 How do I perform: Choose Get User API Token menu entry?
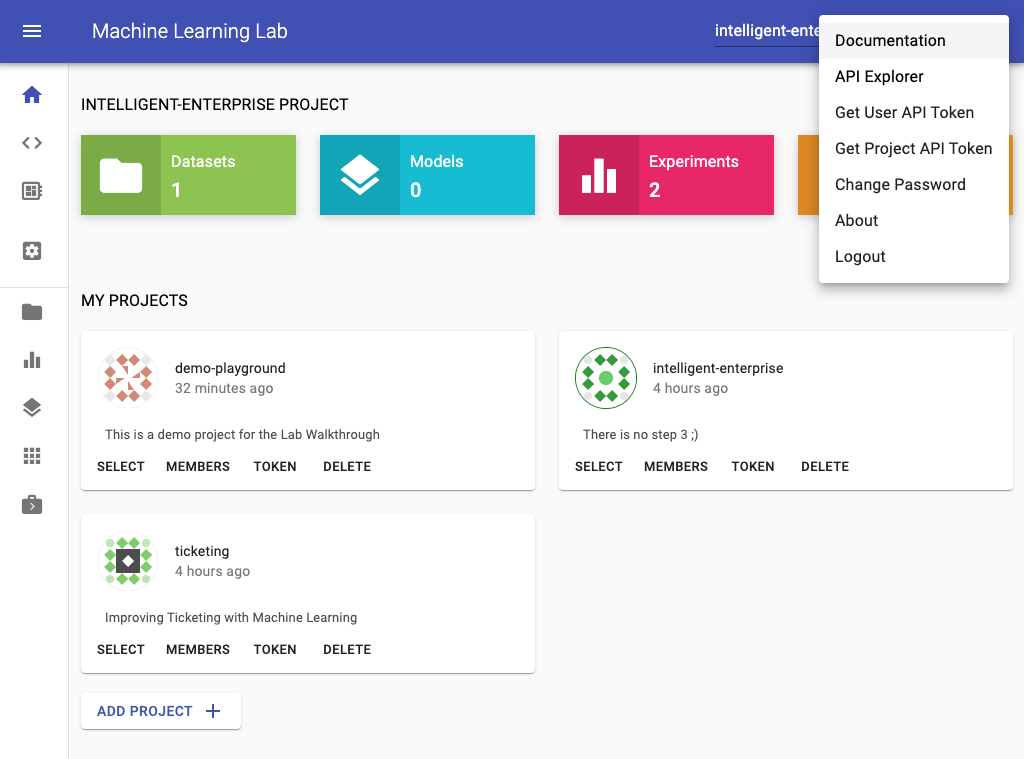click(x=904, y=113)
